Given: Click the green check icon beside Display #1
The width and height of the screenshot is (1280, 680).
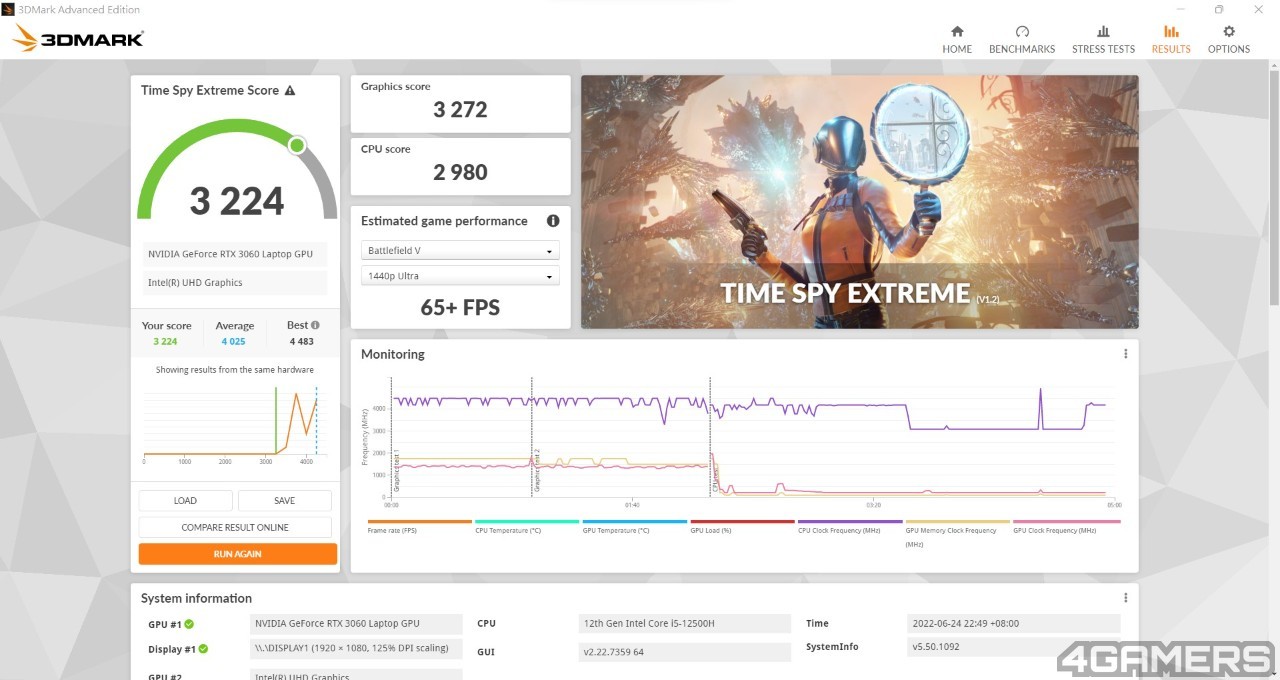Looking at the screenshot, I should [x=203, y=649].
